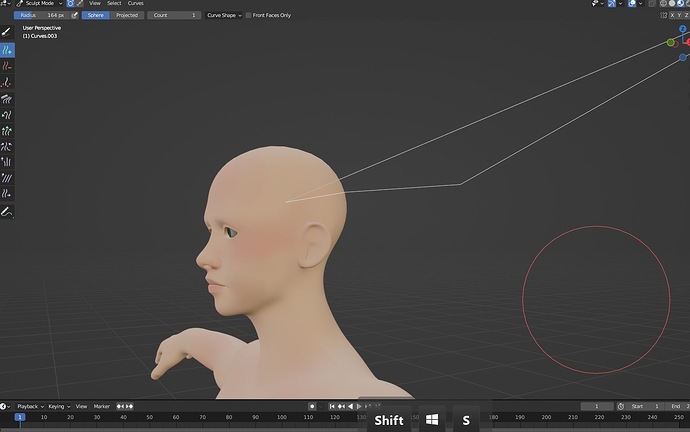Switch to material preview shading
The height and width of the screenshot is (432, 690).
(x=680, y=4)
